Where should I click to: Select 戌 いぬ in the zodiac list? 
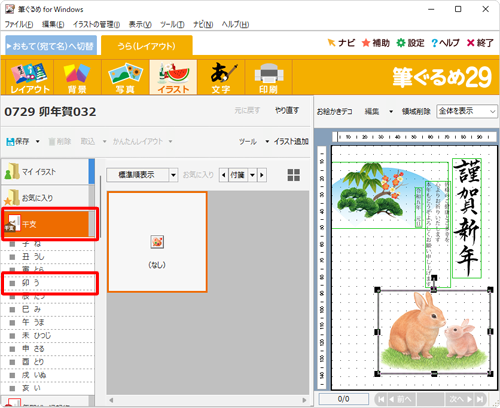tap(48, 375)
